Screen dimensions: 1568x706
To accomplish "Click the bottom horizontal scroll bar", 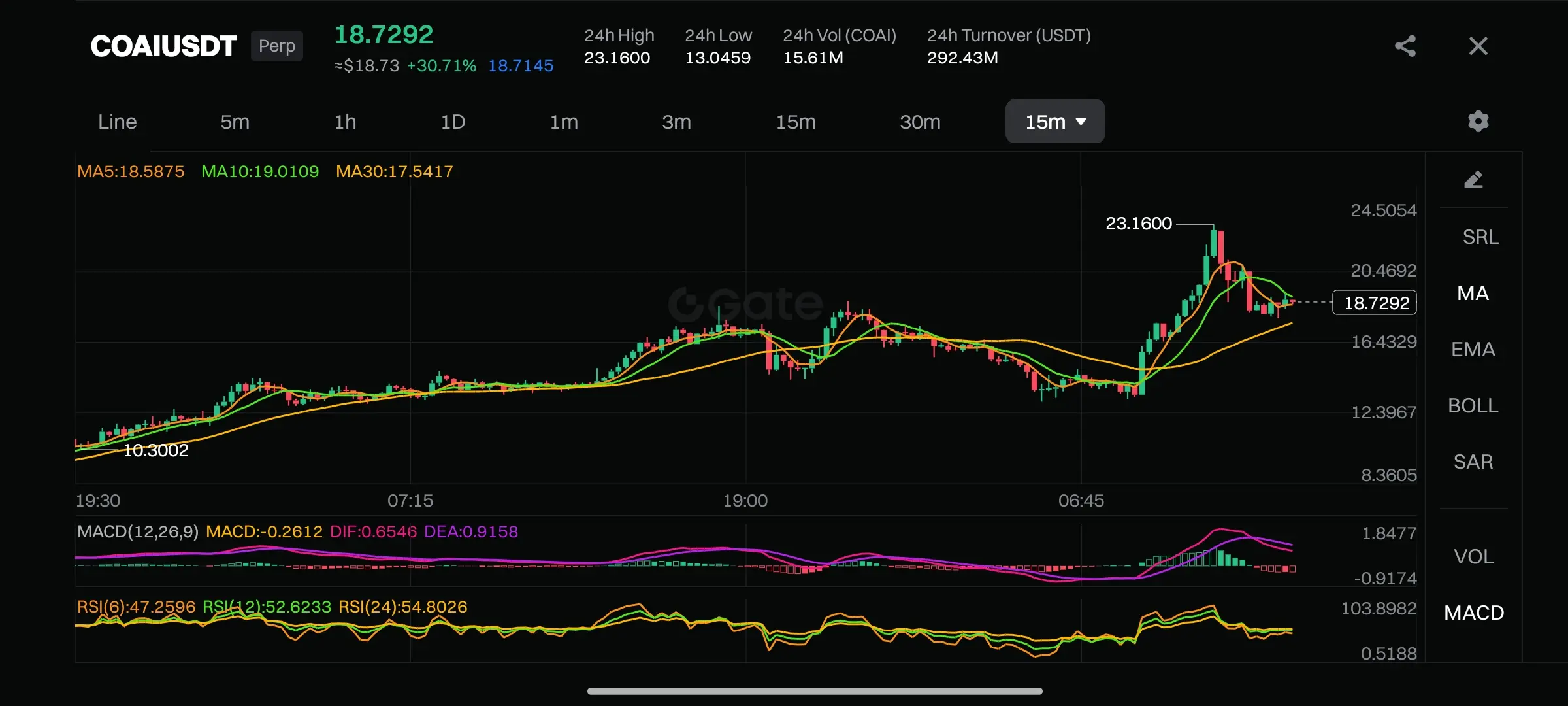I will (x=814, y=691).
